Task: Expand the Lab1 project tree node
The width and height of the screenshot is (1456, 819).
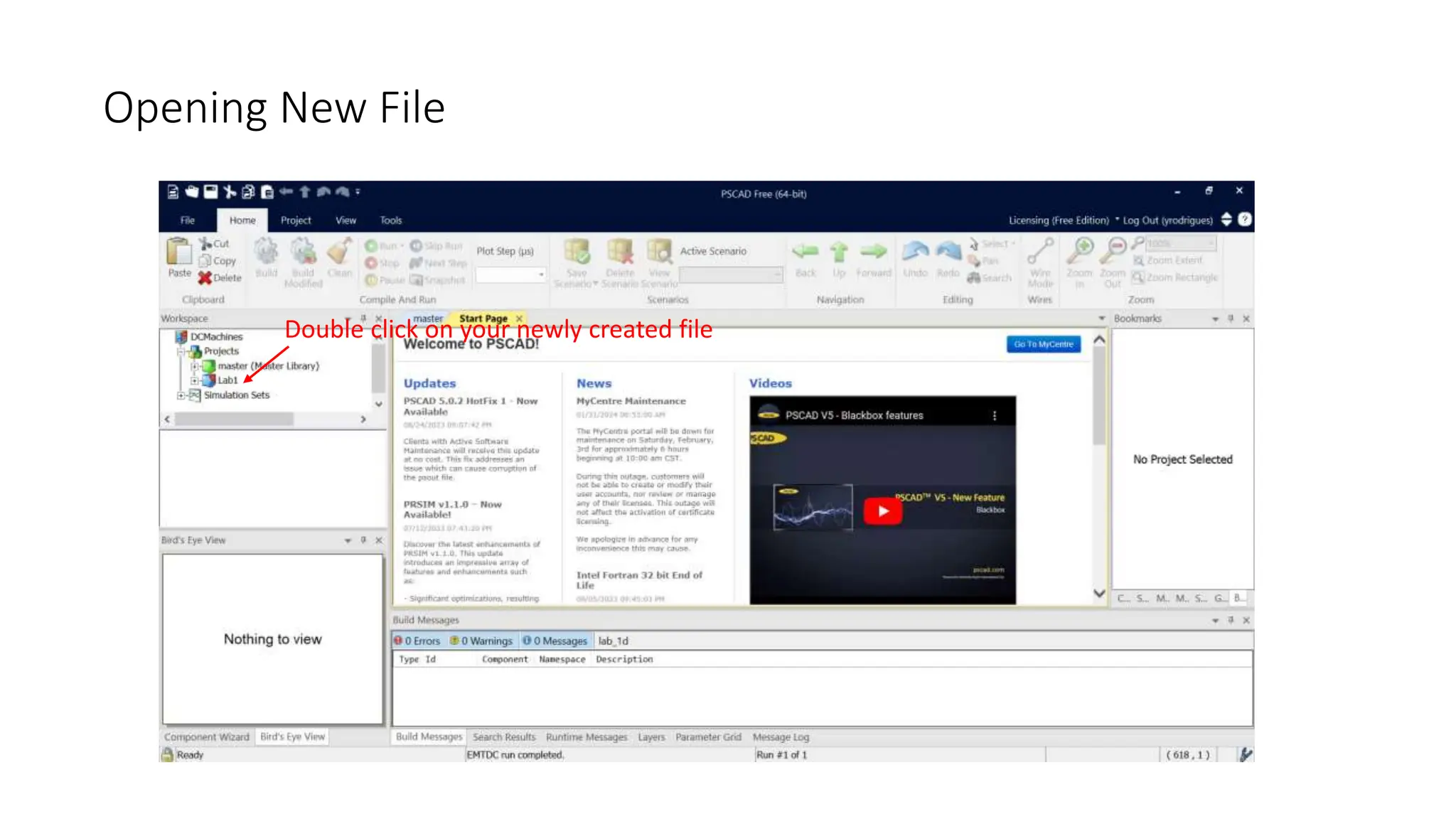Action: tap(194, 380)
